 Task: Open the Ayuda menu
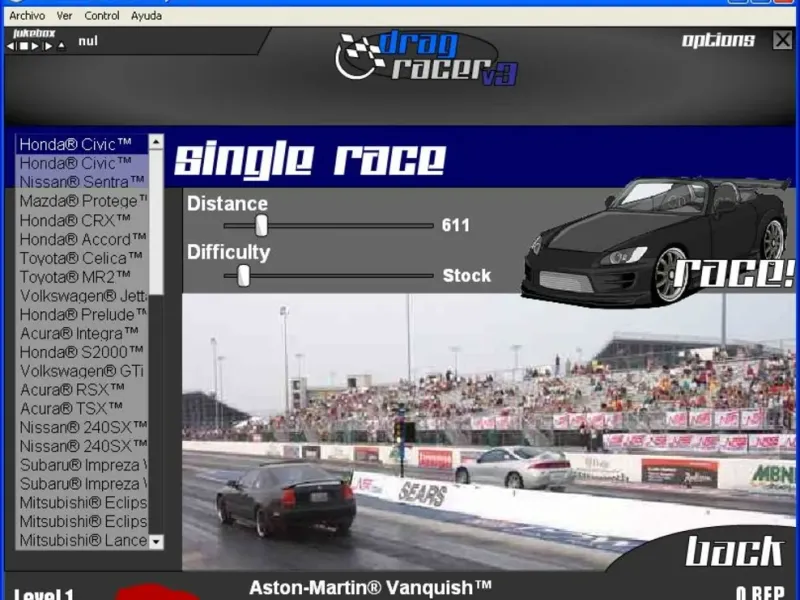click(146, 16)
